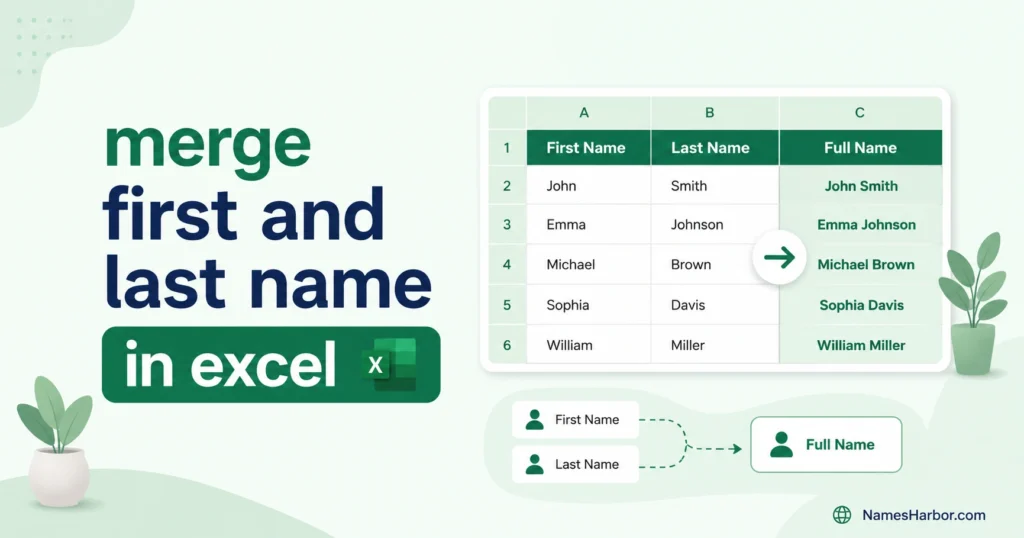
Task: Select the cell containing 'Michael Brown'
Action: click(861, 264)
